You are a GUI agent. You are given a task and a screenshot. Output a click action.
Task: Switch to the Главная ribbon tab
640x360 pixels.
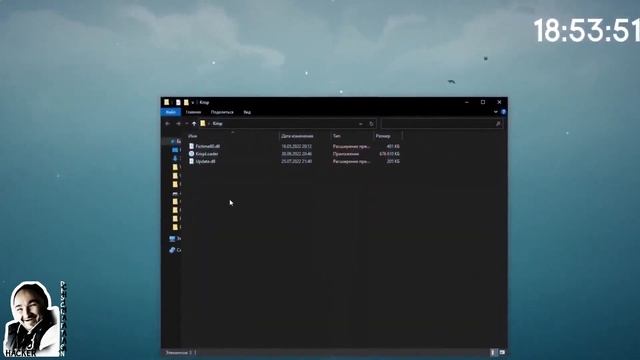click(x=193, y=112)
